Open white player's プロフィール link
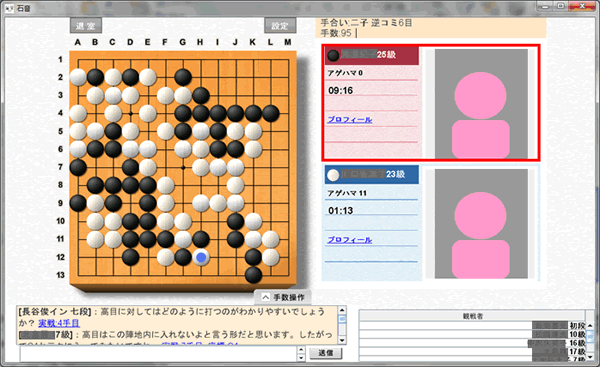The height and width of the screenshot is (367, 600). (x=350, y=240)
